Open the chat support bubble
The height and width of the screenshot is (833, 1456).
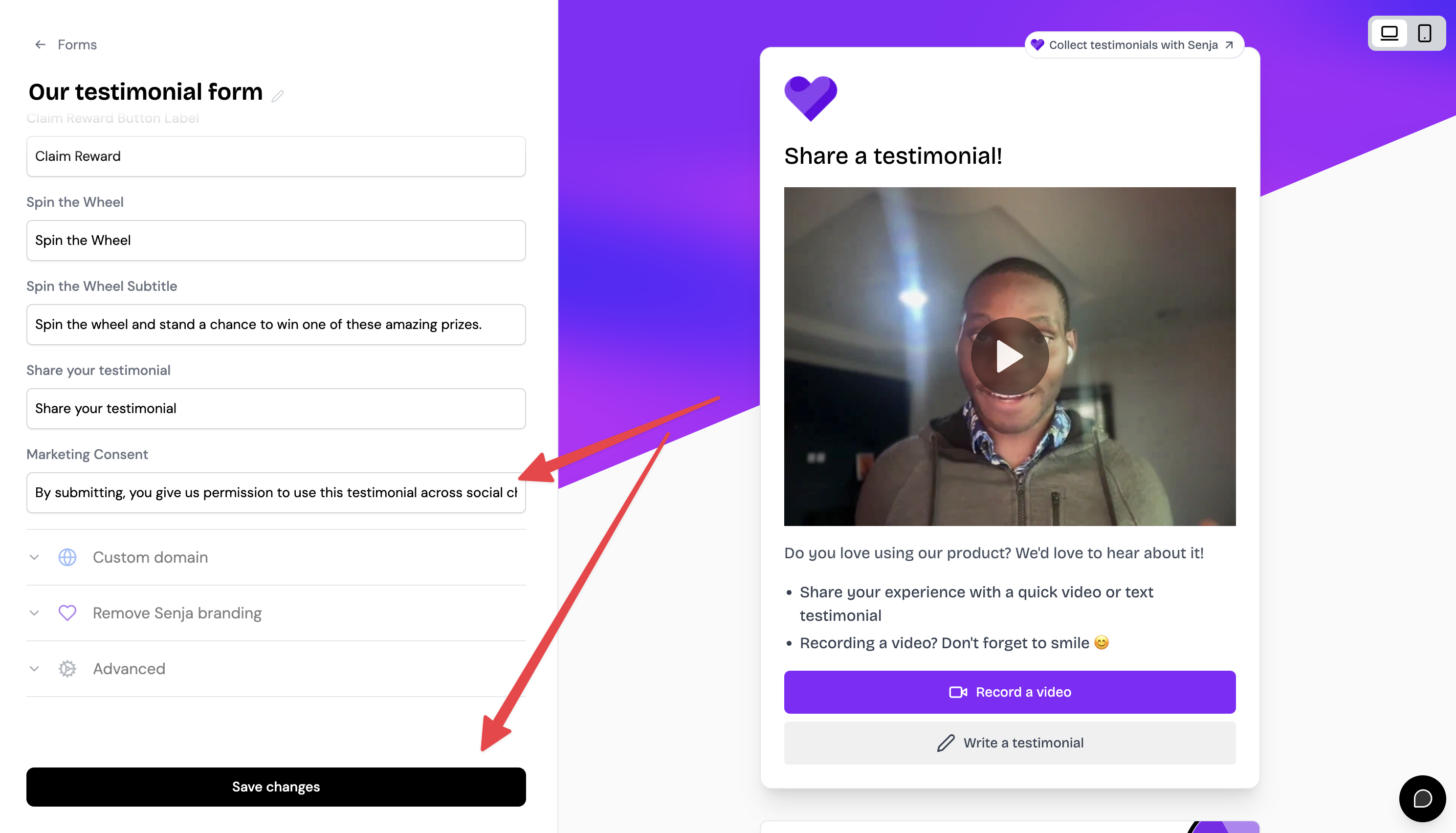pos(1422,798)
